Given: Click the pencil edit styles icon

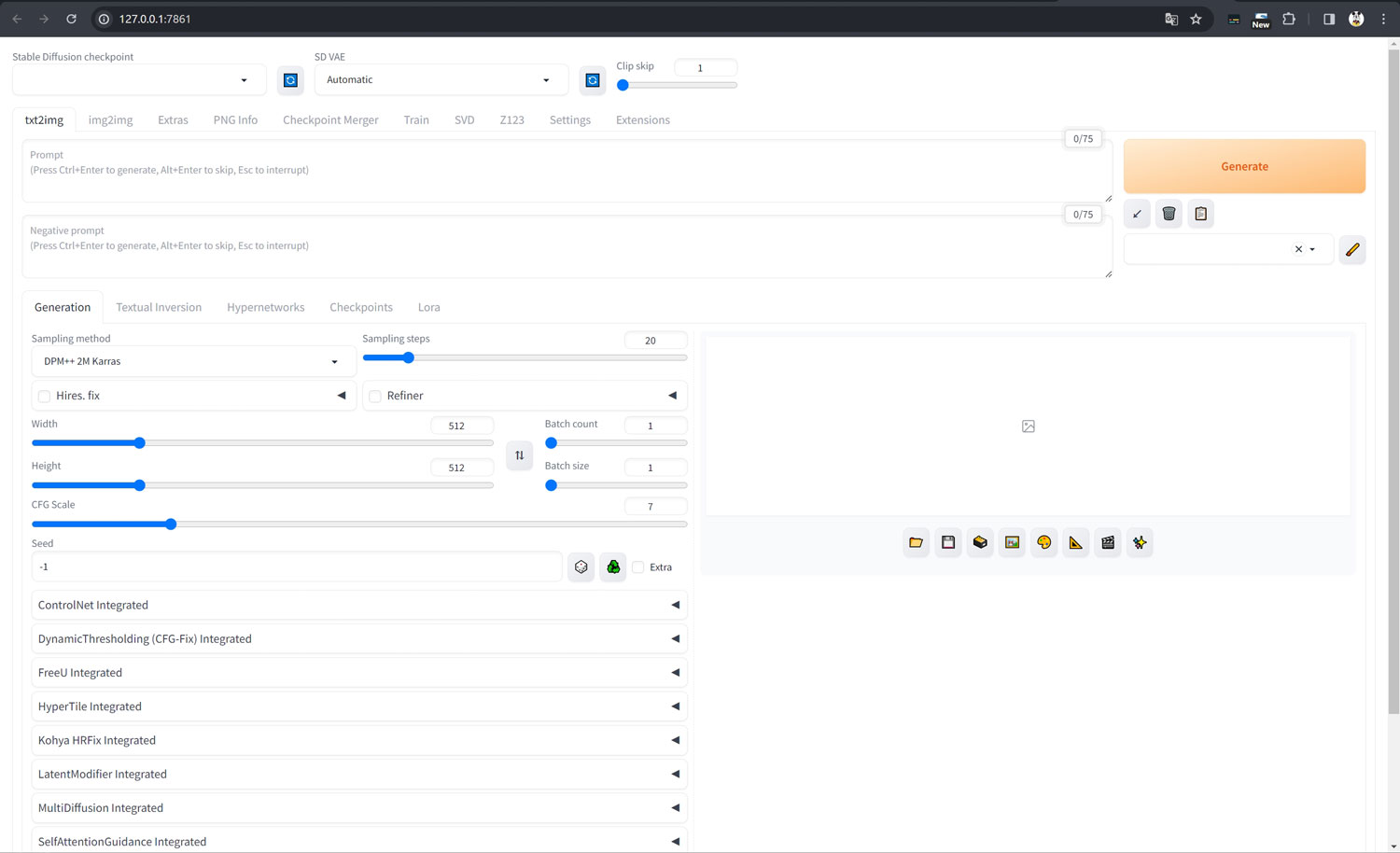Looking at the screenshot, I should click(x=1352, y=249).
